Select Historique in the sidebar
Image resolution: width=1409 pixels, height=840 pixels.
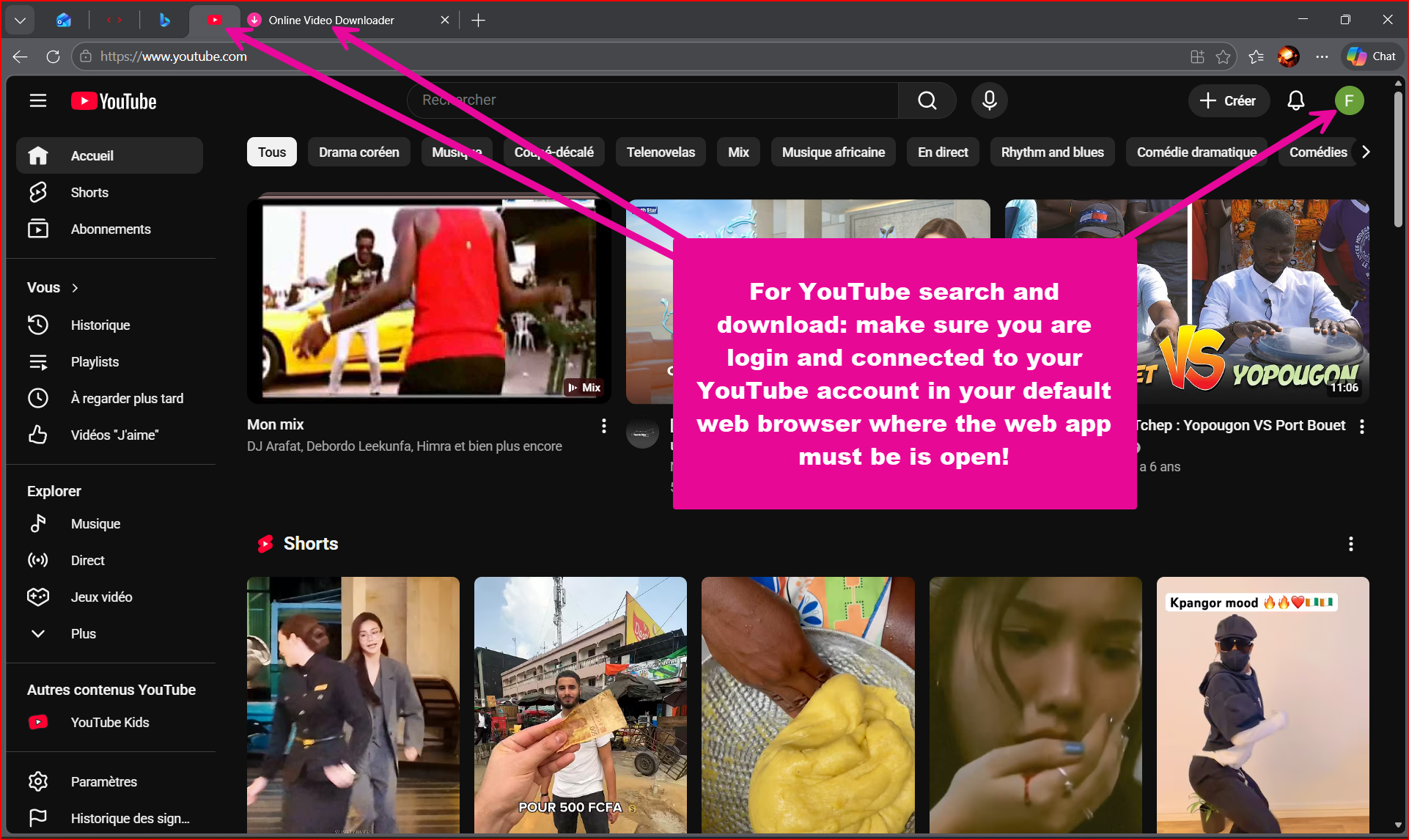pos(100,325)
